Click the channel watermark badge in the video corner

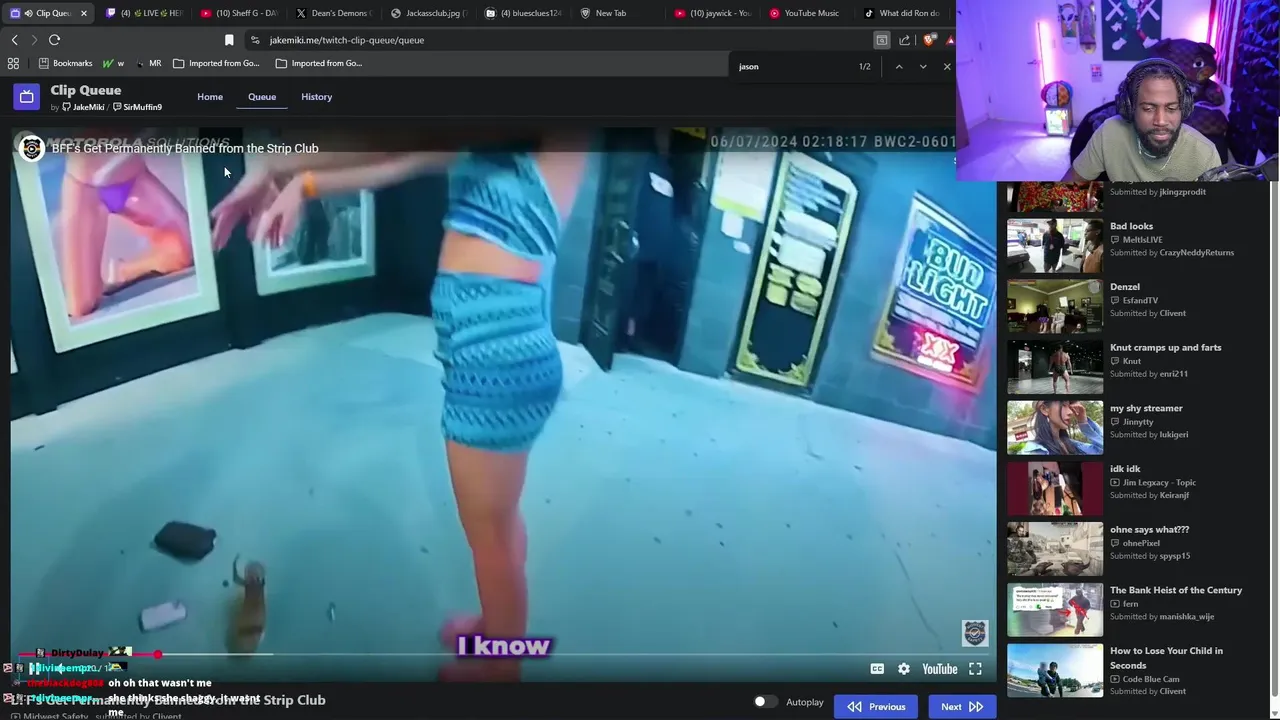(975, 633)
